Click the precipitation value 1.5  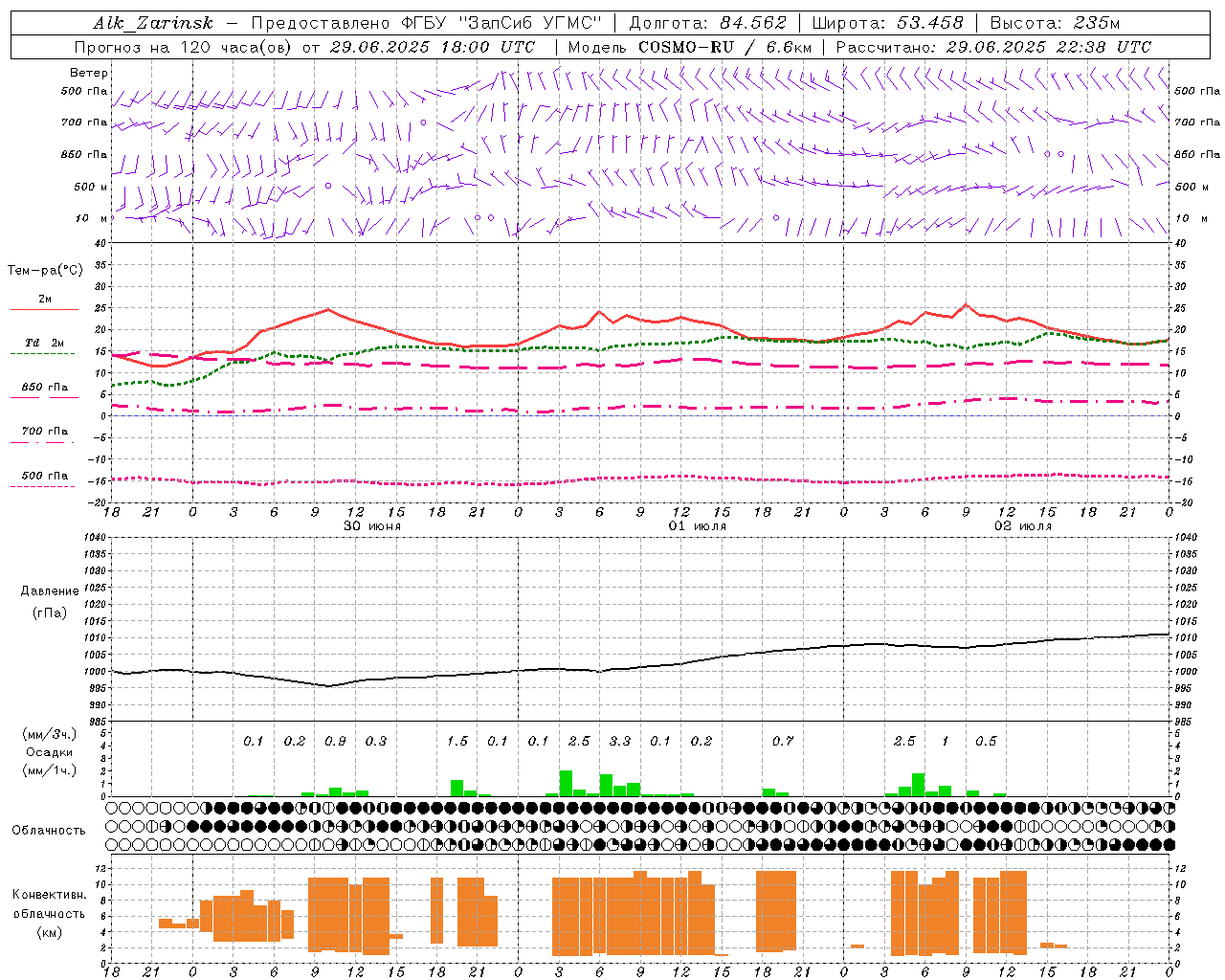457,742
